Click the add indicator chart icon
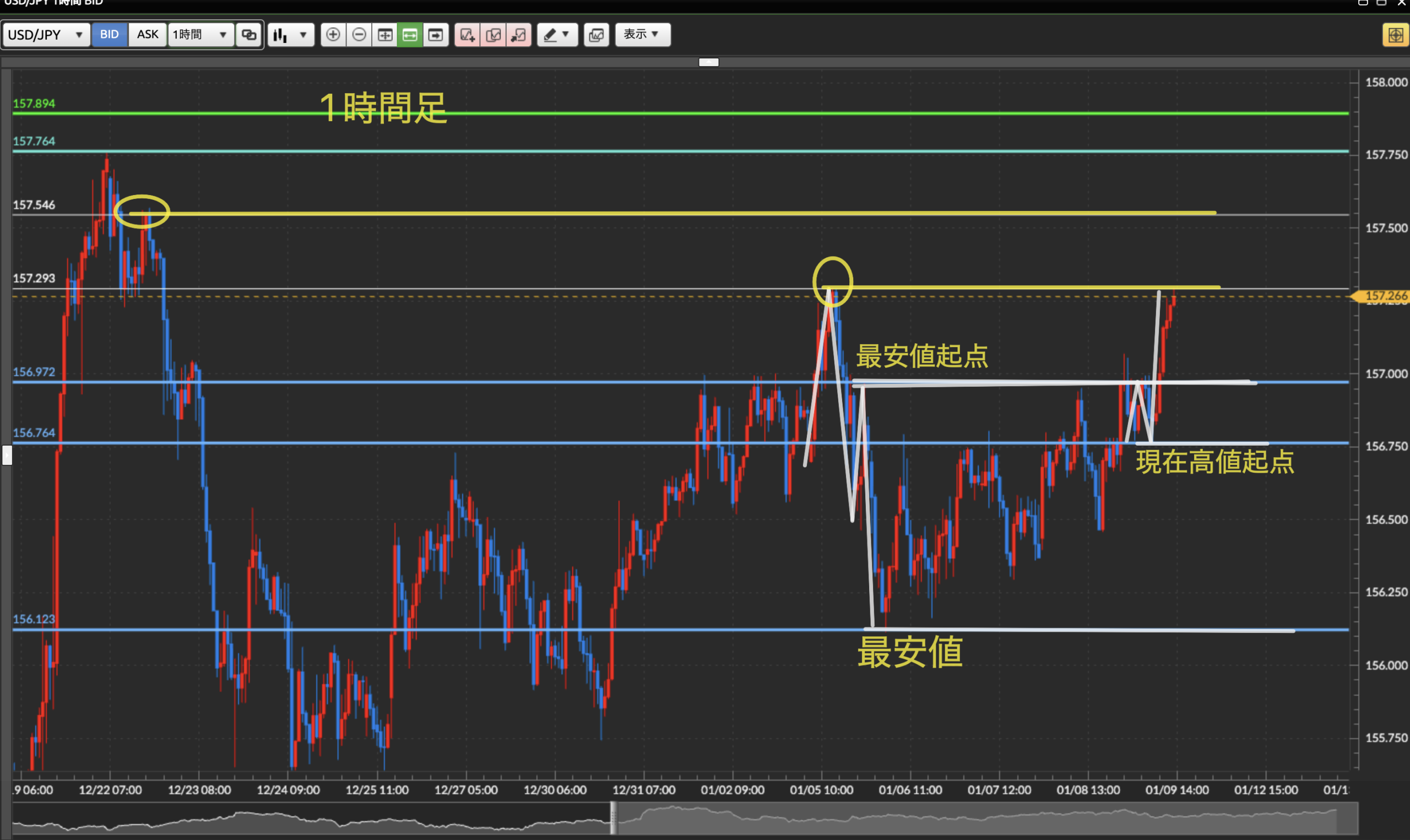The width and height of the screenshot is (1410, 840). [468, 35]
